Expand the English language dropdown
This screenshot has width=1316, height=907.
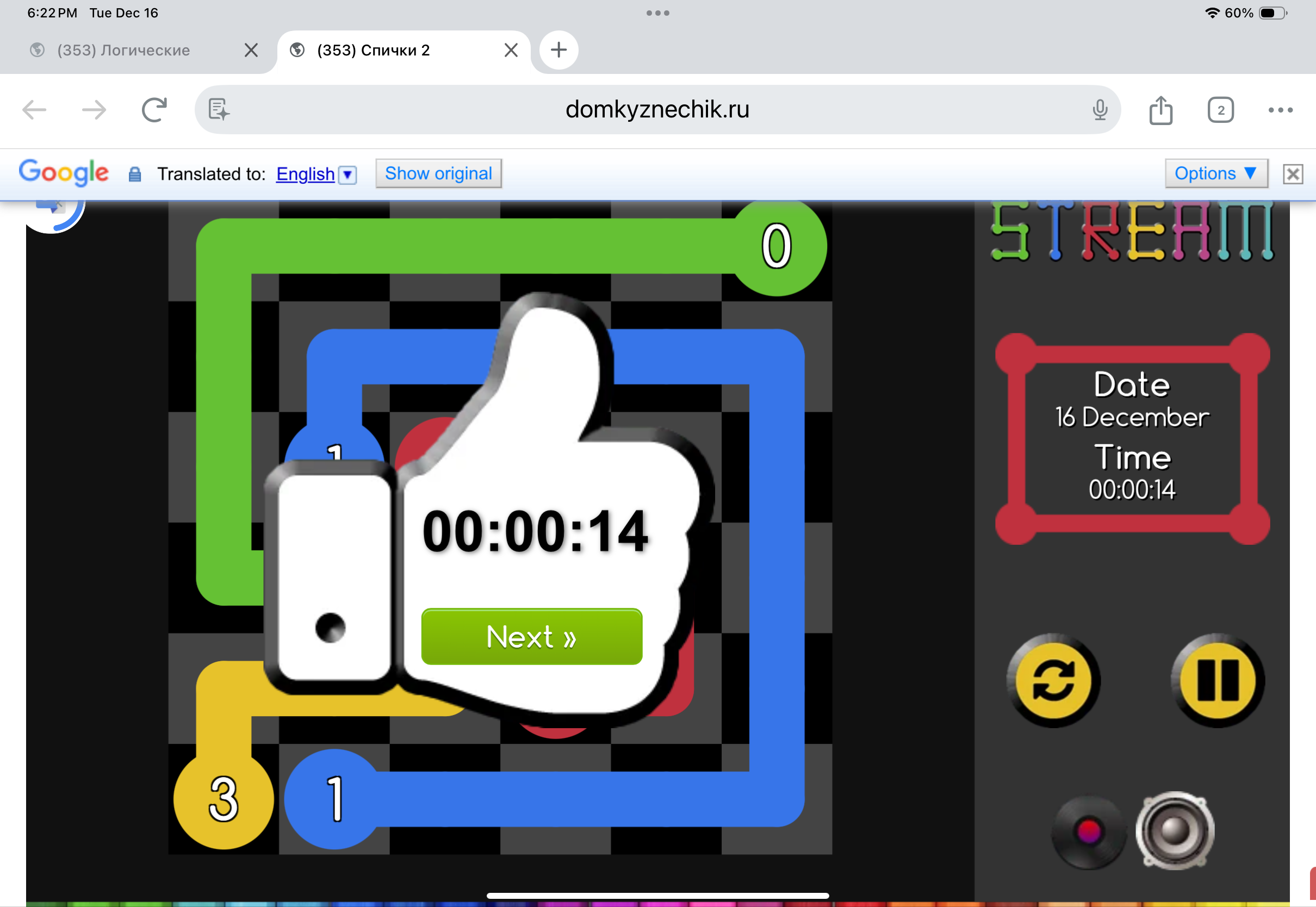click(347, 175)
